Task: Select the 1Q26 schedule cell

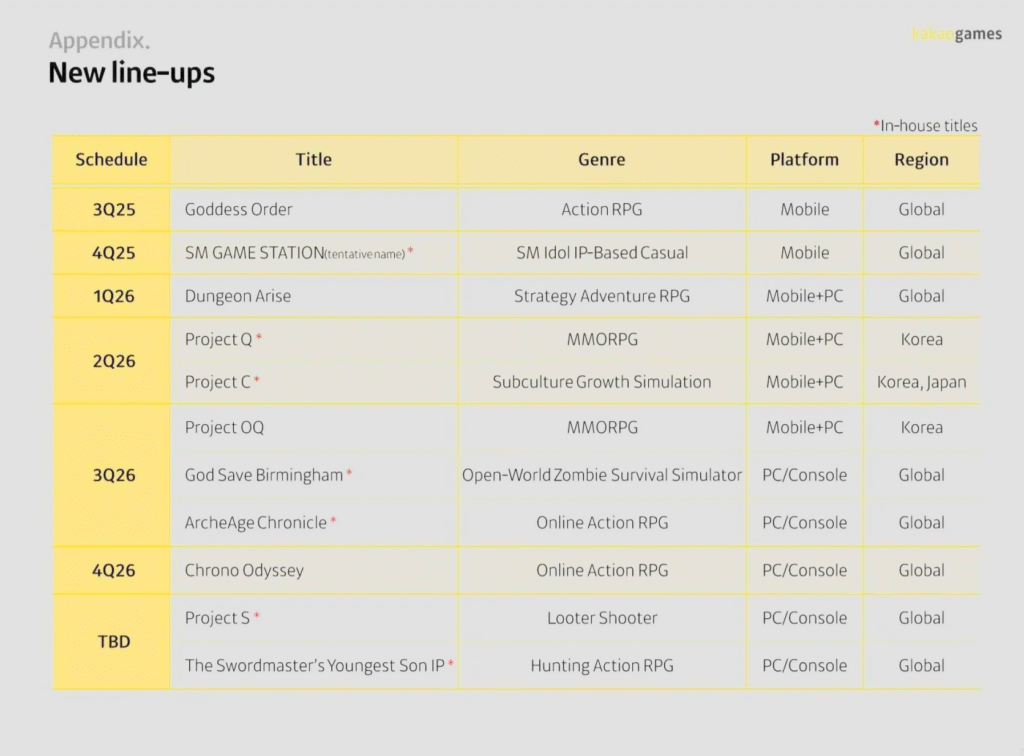Action: pyautogui.click(x=114, y=296)
